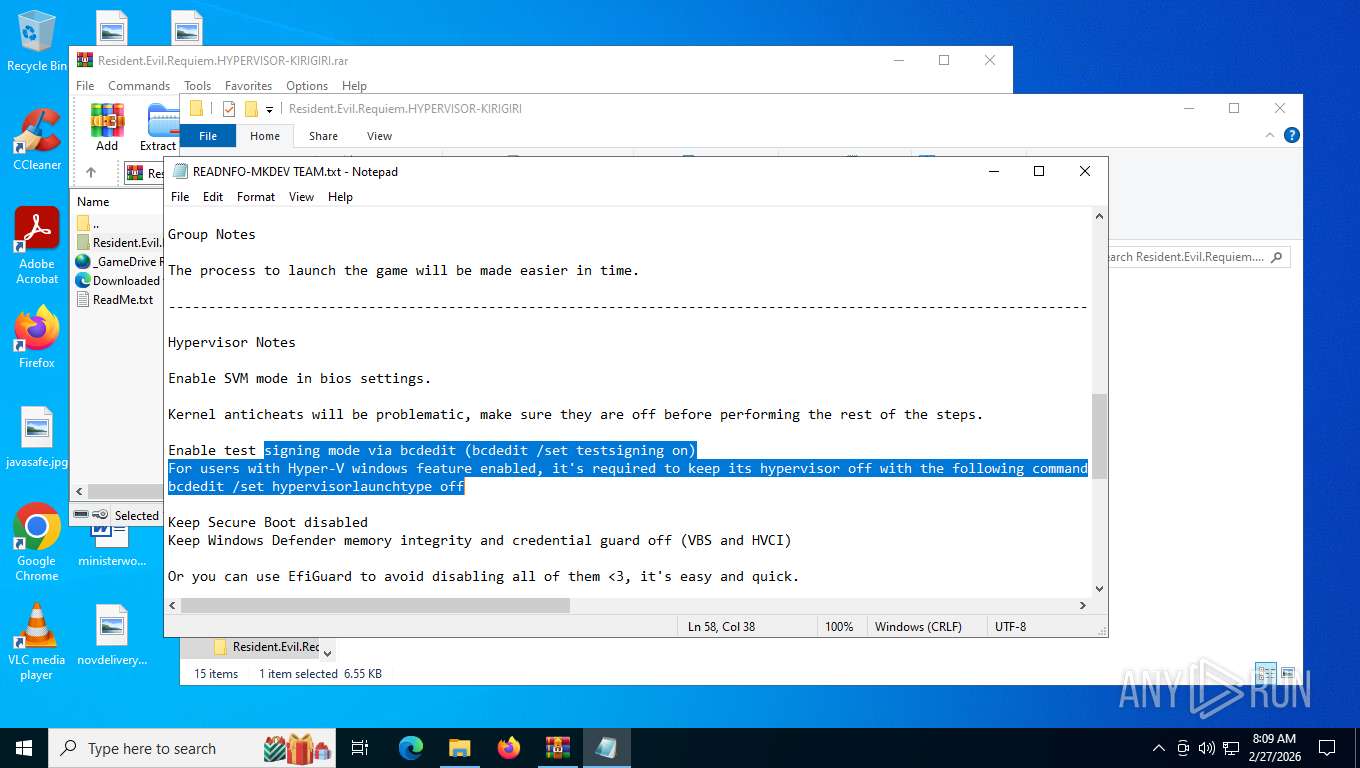Open WinRAR Commands menu
The height and width of the screenshot is (768, 1360).
click(139, 86)
